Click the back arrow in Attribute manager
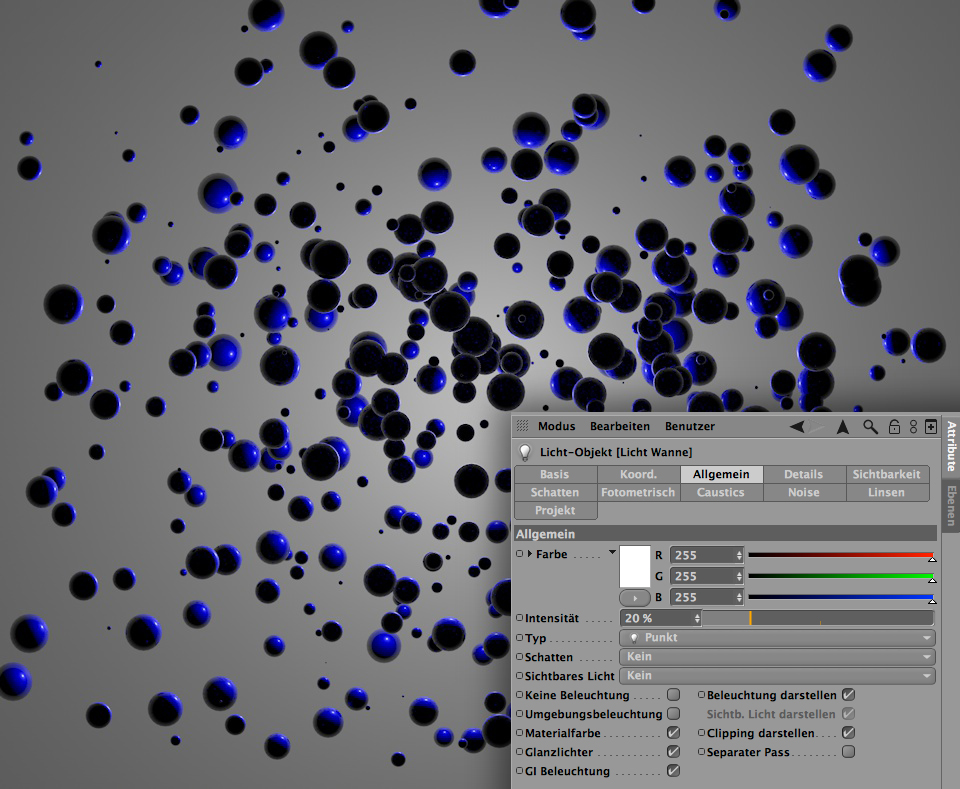Screen dimensions: 960x789 (797, 427)
